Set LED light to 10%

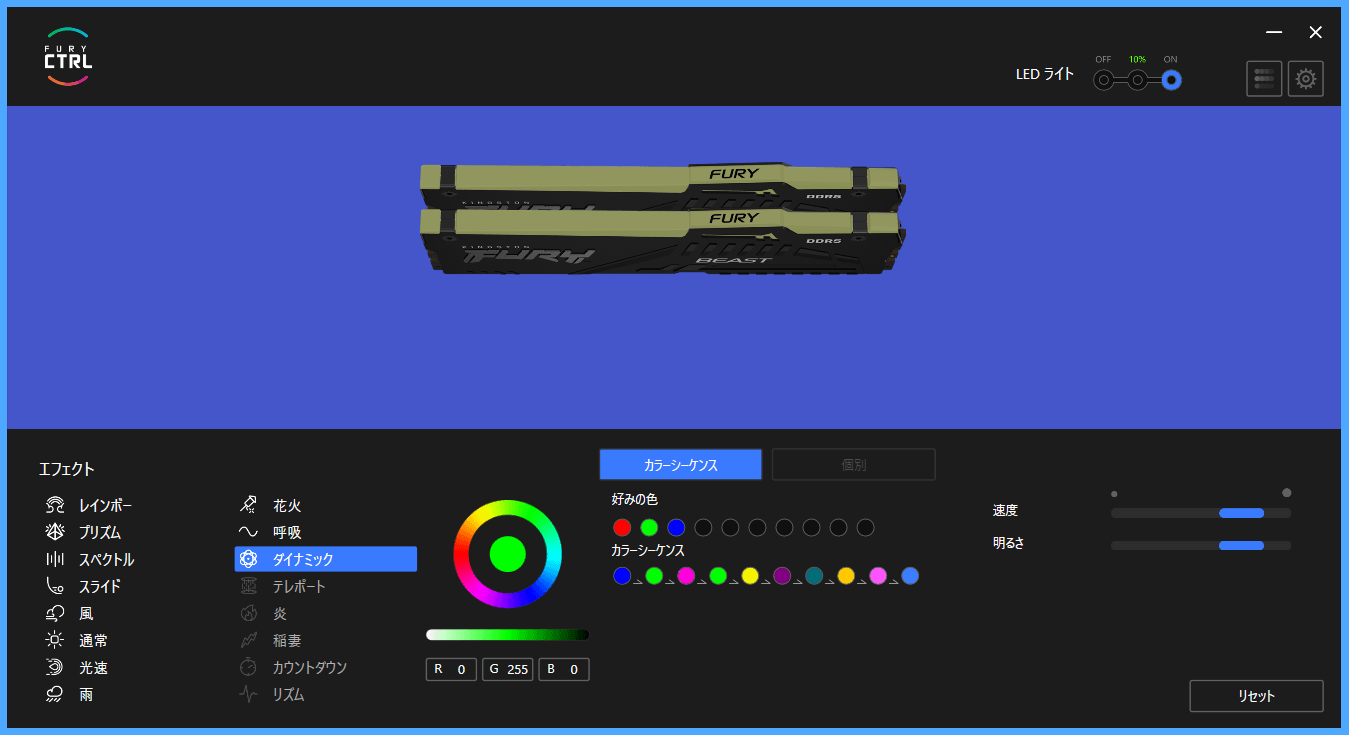coord(1137,80)
